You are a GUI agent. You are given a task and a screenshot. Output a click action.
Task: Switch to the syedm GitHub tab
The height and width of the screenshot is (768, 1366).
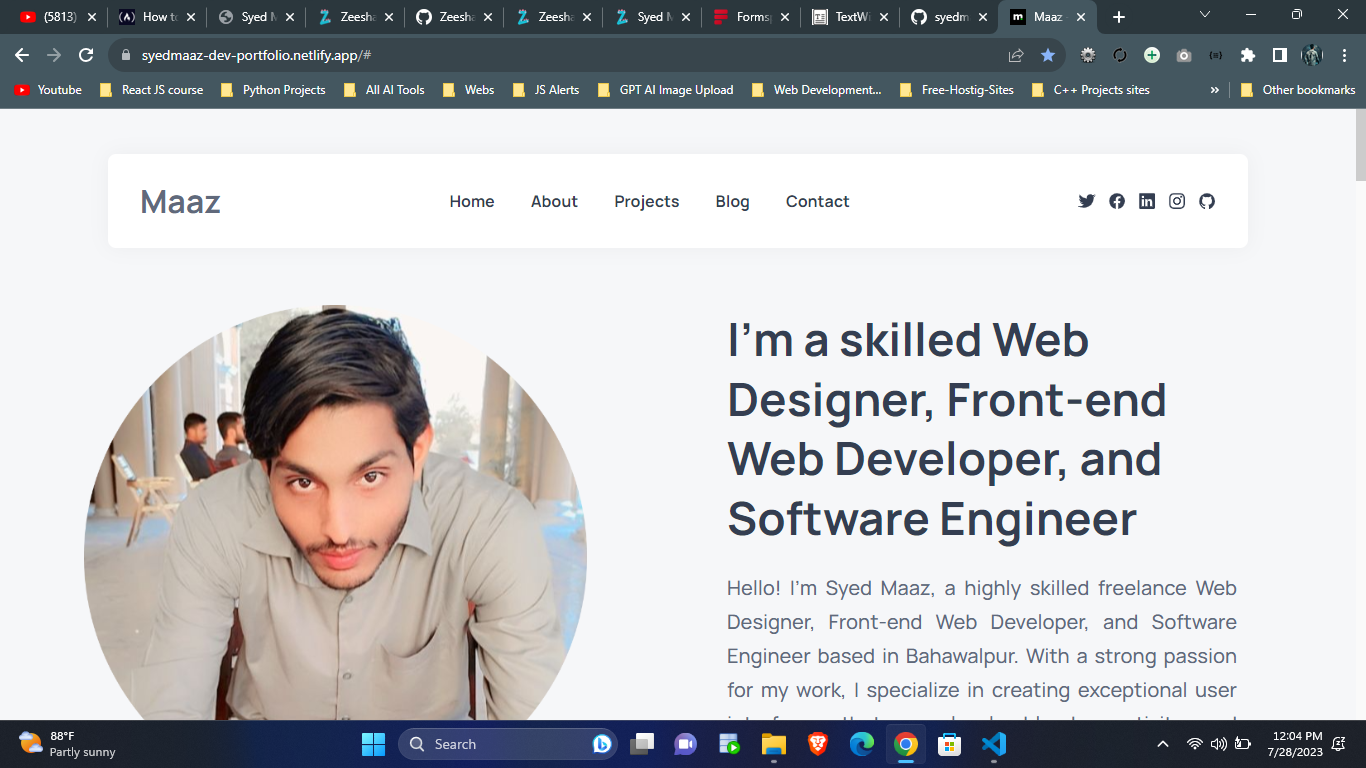tap(950, 17)
